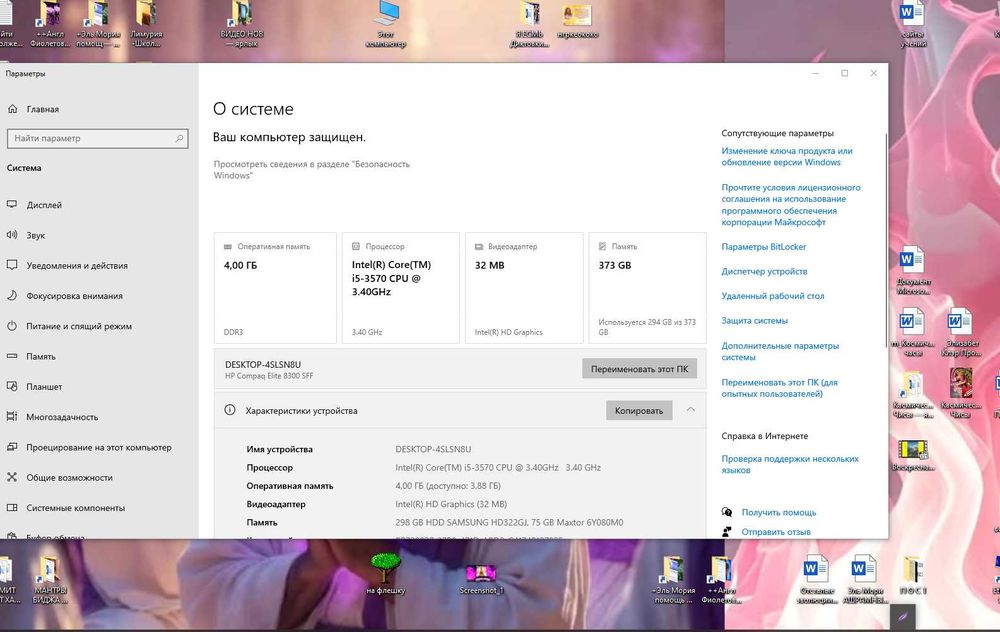This screenshot has width=1000, height=632.
Task: Select ВИДЕО НОВ ярлык desktop folder
Action: (x=242, y=24)
